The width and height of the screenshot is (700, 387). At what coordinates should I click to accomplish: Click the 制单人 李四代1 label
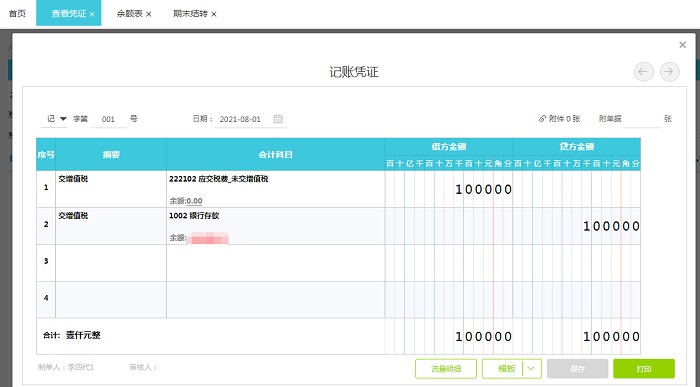[x=66, y=367]
